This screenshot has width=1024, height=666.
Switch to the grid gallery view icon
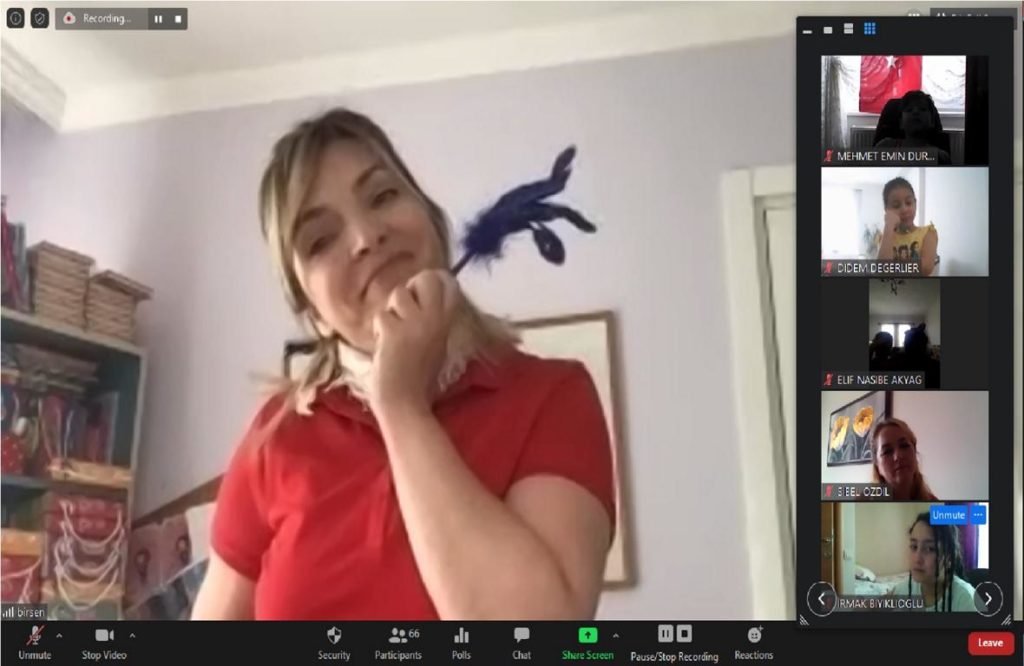coord(870,29)
